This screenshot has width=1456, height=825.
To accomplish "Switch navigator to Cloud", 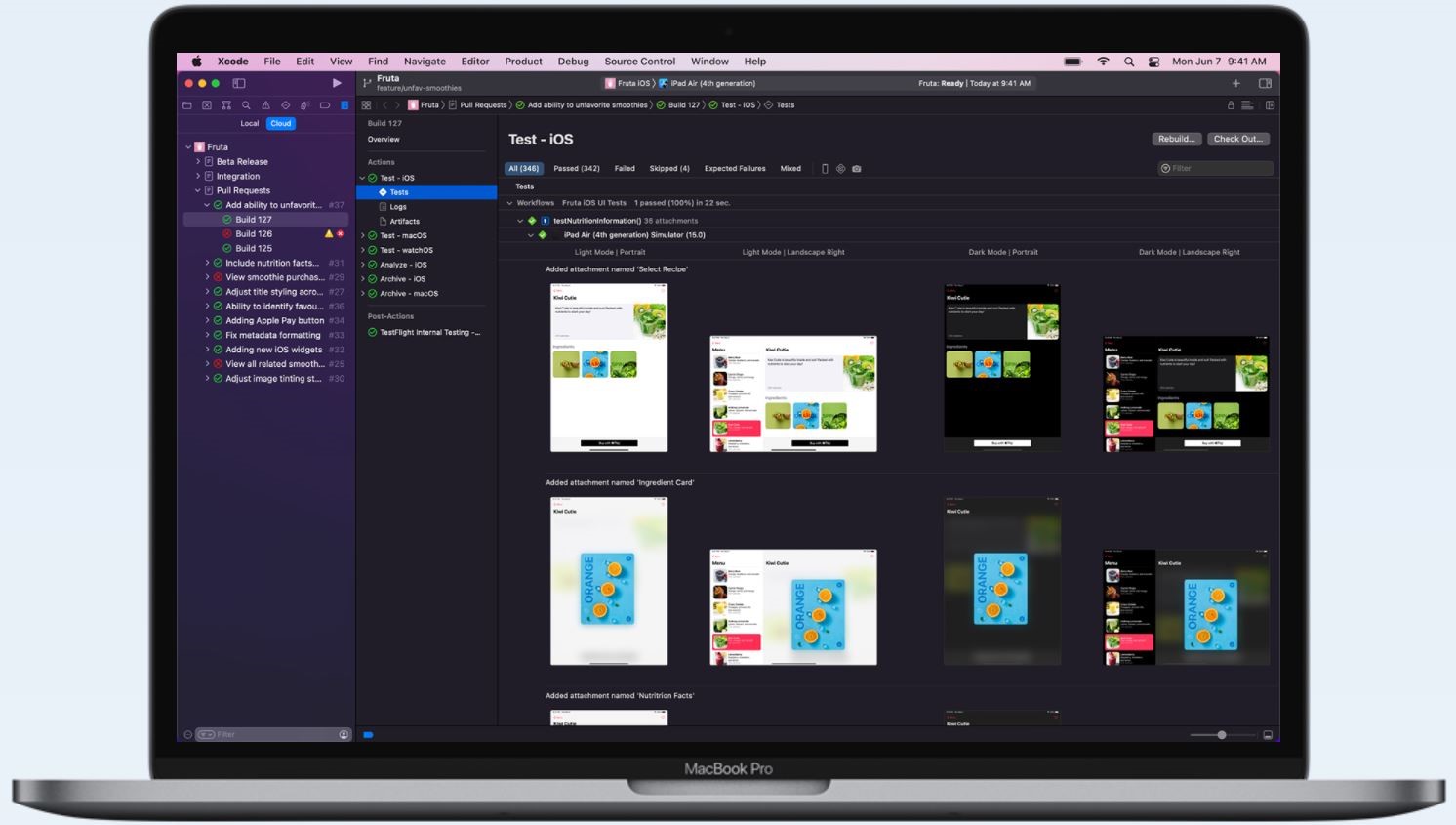I will pyautogui.click(x=281, y=123).
